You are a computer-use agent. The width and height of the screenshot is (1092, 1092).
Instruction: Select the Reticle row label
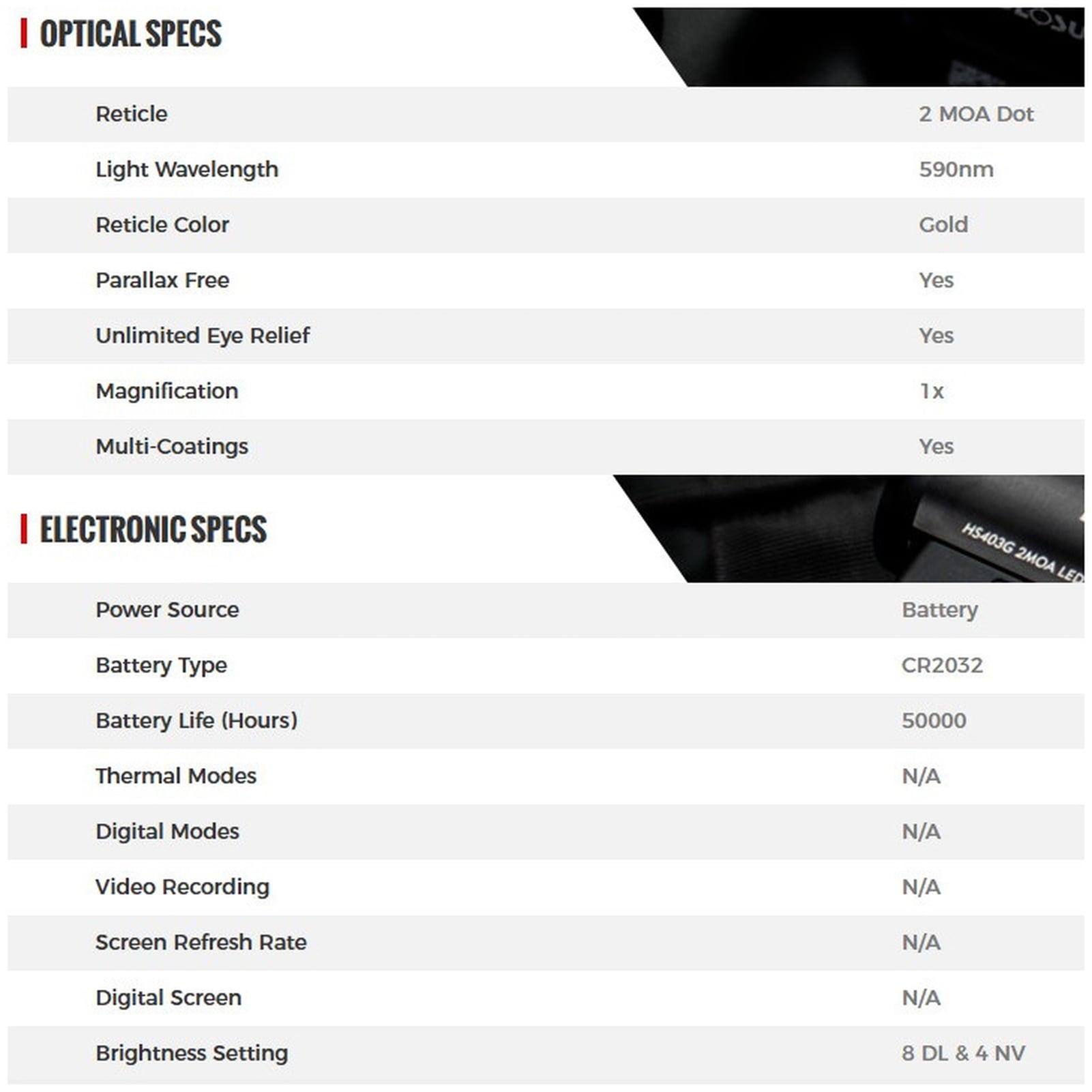(131, 114)
